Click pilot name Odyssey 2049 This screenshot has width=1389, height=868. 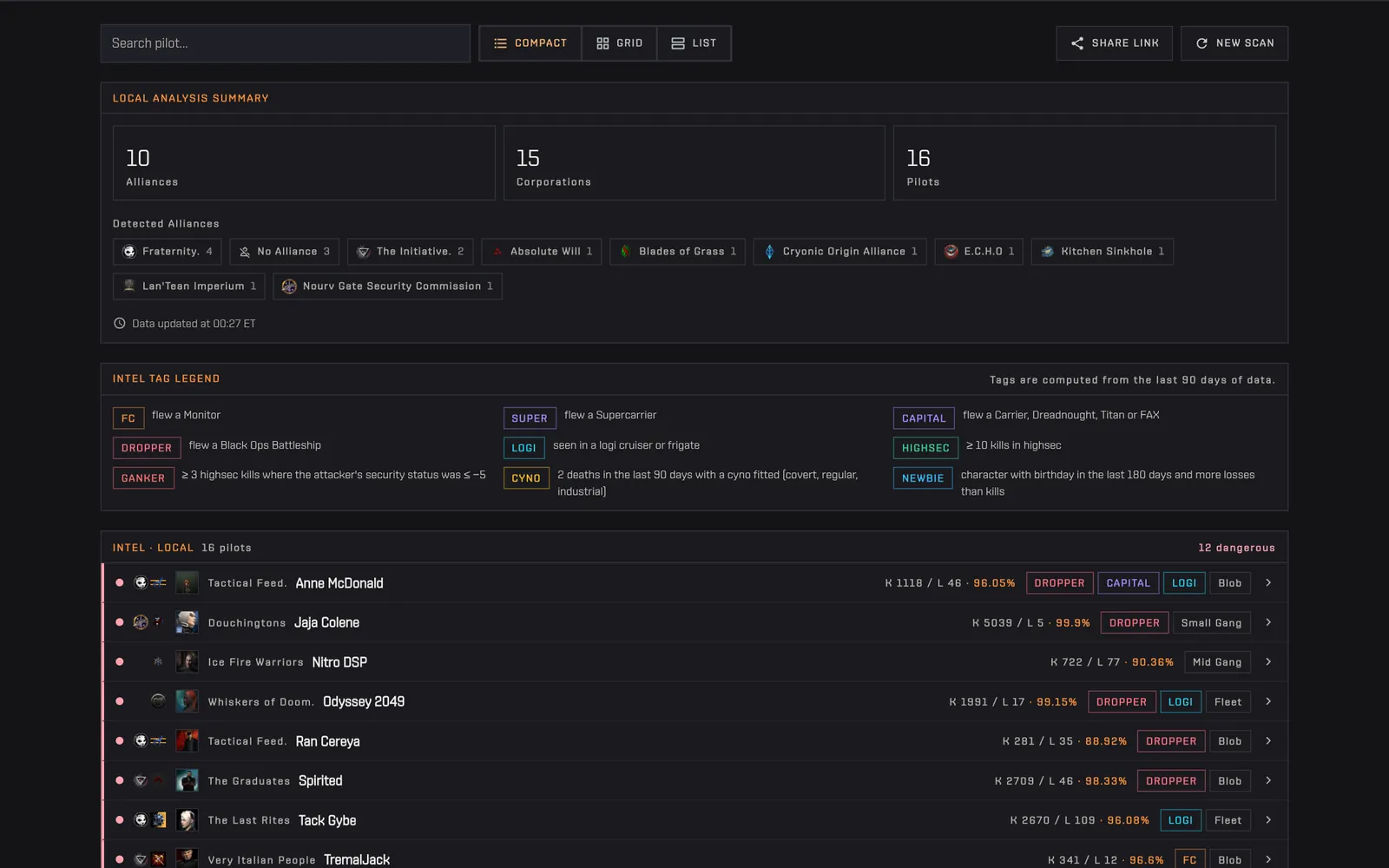pos(364,701)
